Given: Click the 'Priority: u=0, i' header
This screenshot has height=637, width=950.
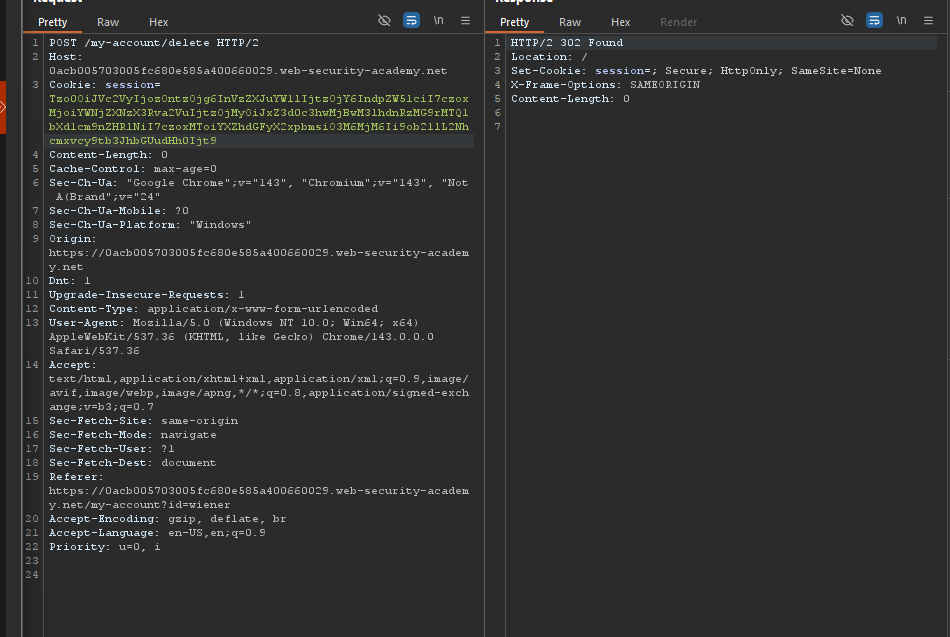Looking at the screenshot, I should (105, 546).
